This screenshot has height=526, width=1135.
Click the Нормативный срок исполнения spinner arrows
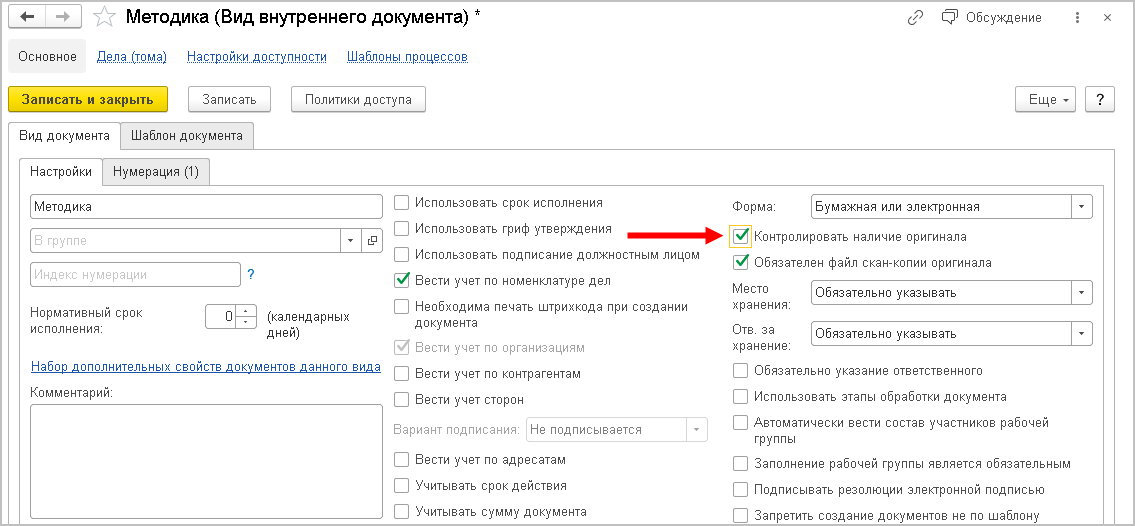[249, 317]
